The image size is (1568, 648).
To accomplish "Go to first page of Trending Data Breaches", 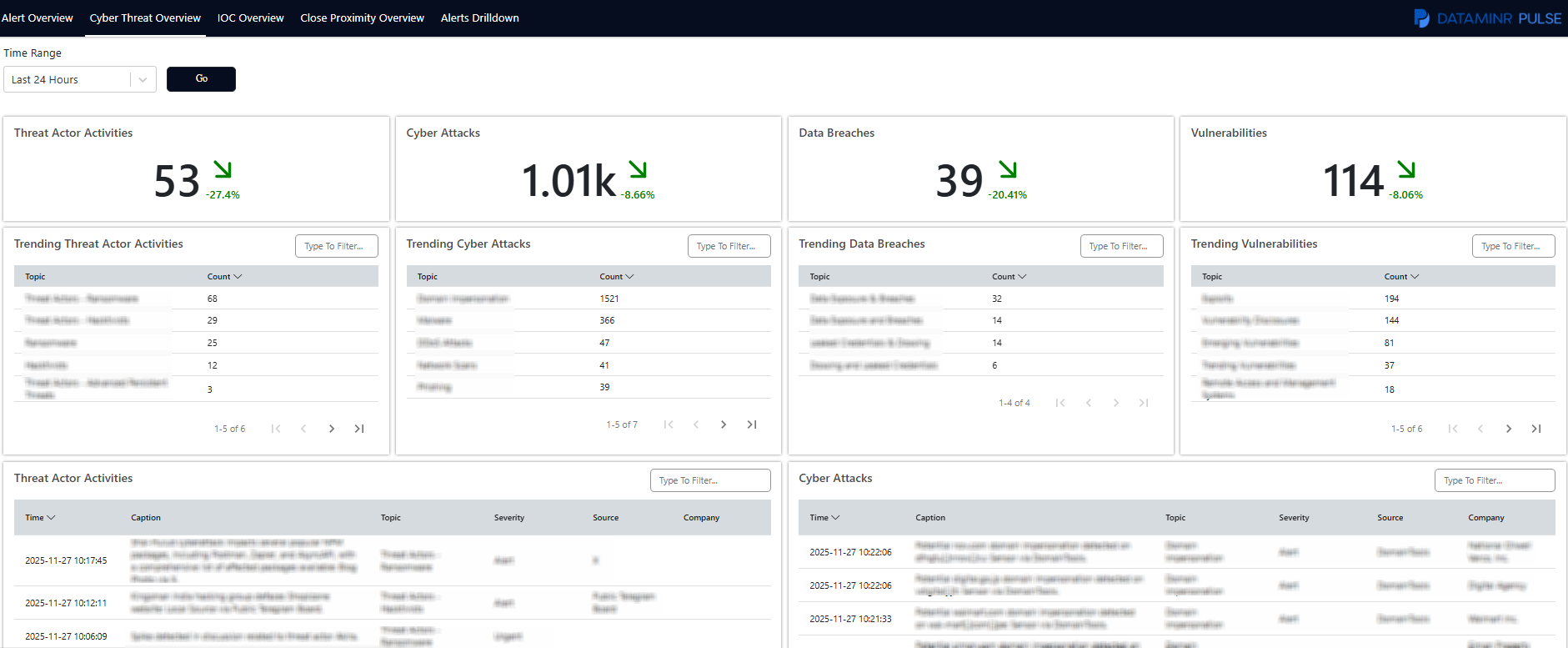I will tap(1060, 403).
